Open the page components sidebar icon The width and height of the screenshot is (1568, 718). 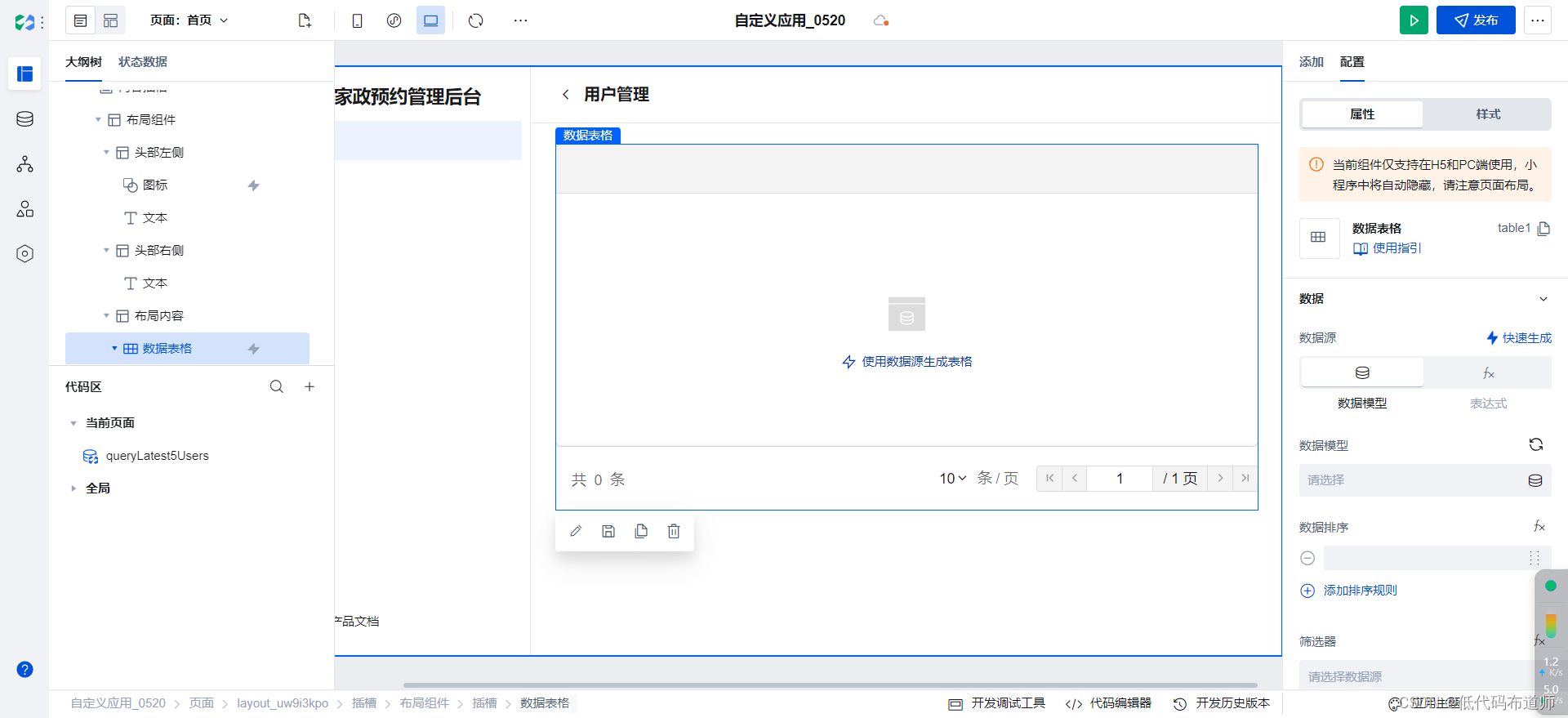pyautogui.click(x=24, y=74)
